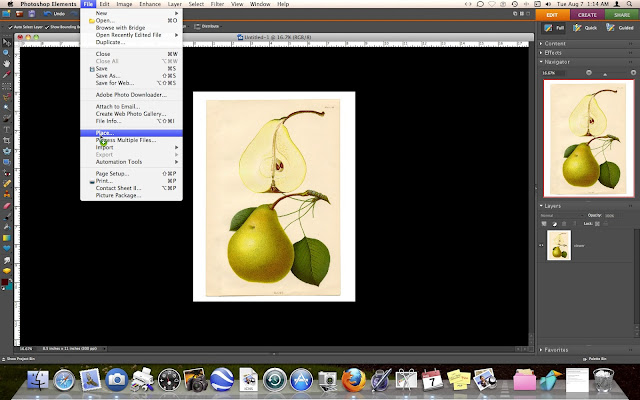Switch to Guided edit mode
The height and width of the screenshot is (400, 640).
click(620, 28)
